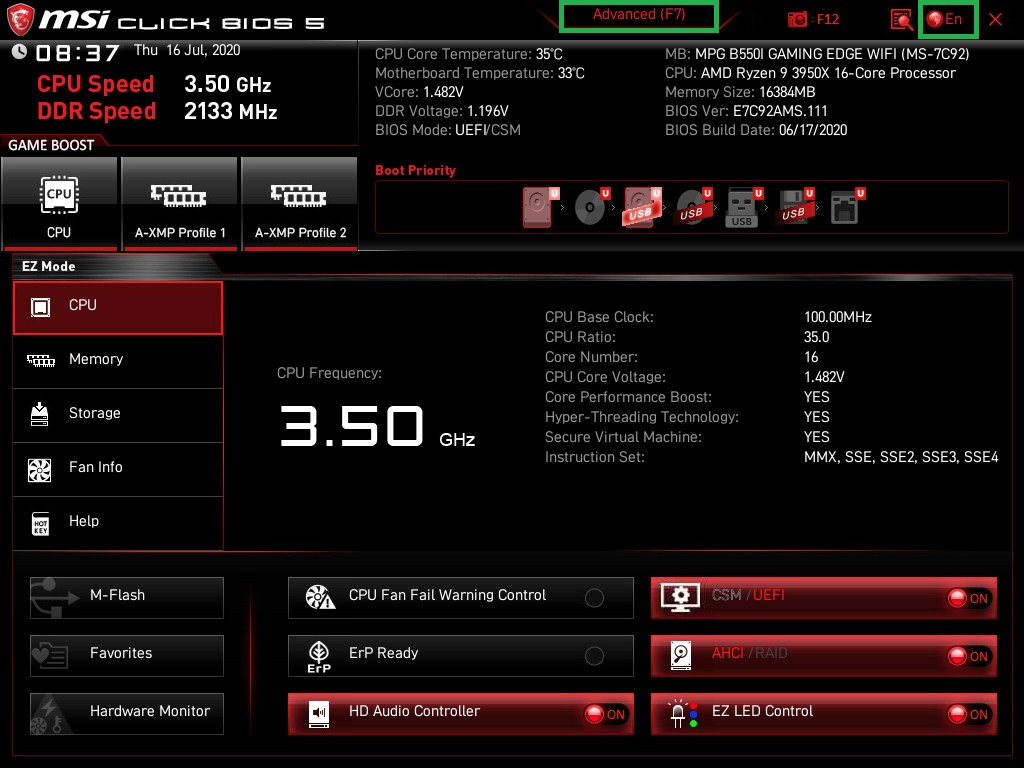1024x768 pixels.
Task: Click the Boot Priority label
Action: coord(415,170)
